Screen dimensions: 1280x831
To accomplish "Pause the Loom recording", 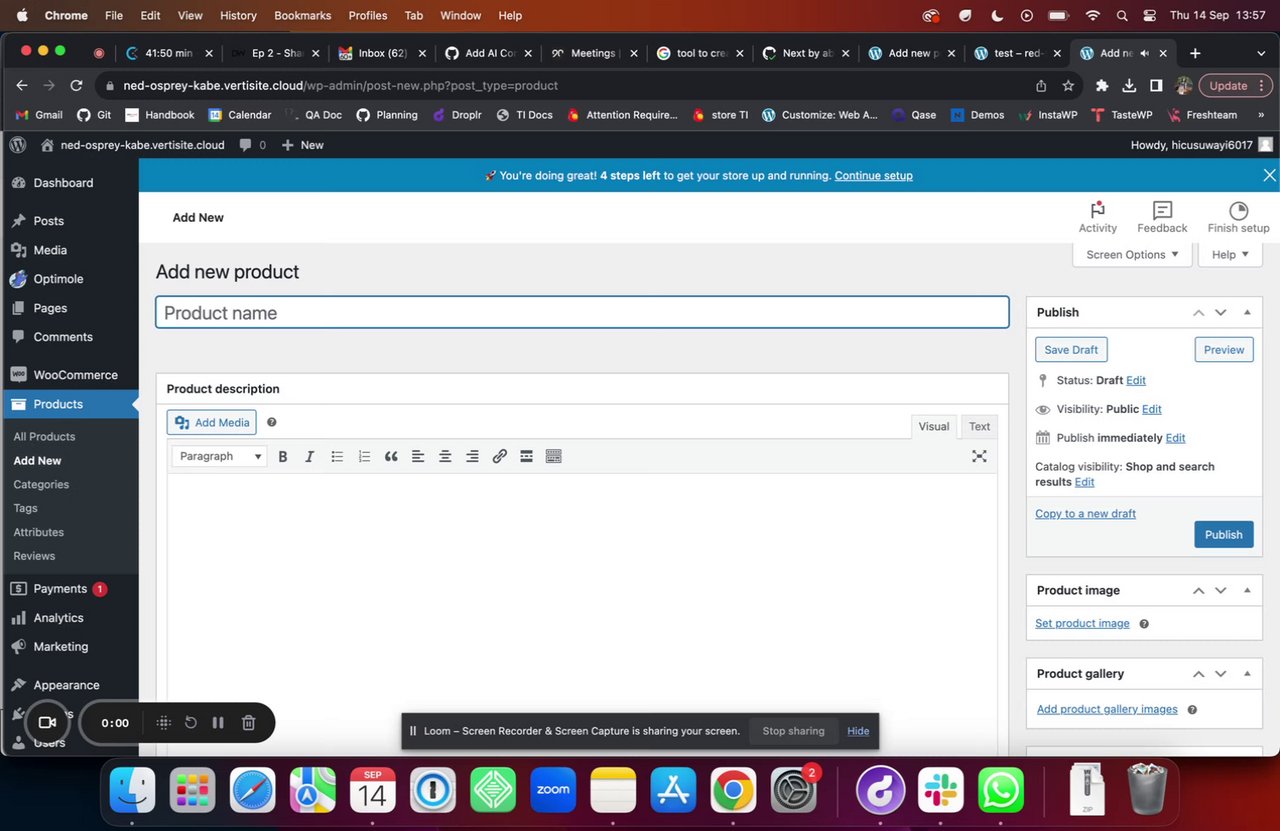I will pos(218,723).
